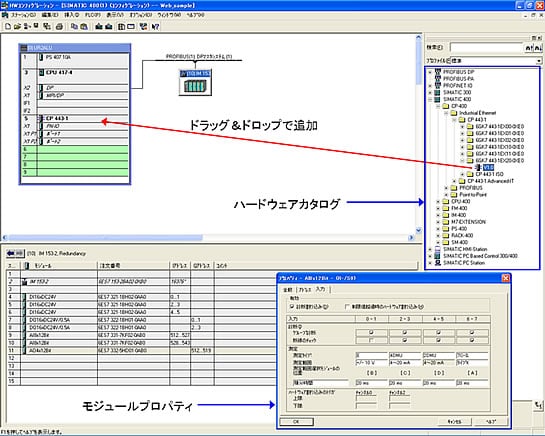Image resolution: width=545 pixels, height=436 pixels.
Task: Expand the CPU-400 folder node
Action: [438, 202]
